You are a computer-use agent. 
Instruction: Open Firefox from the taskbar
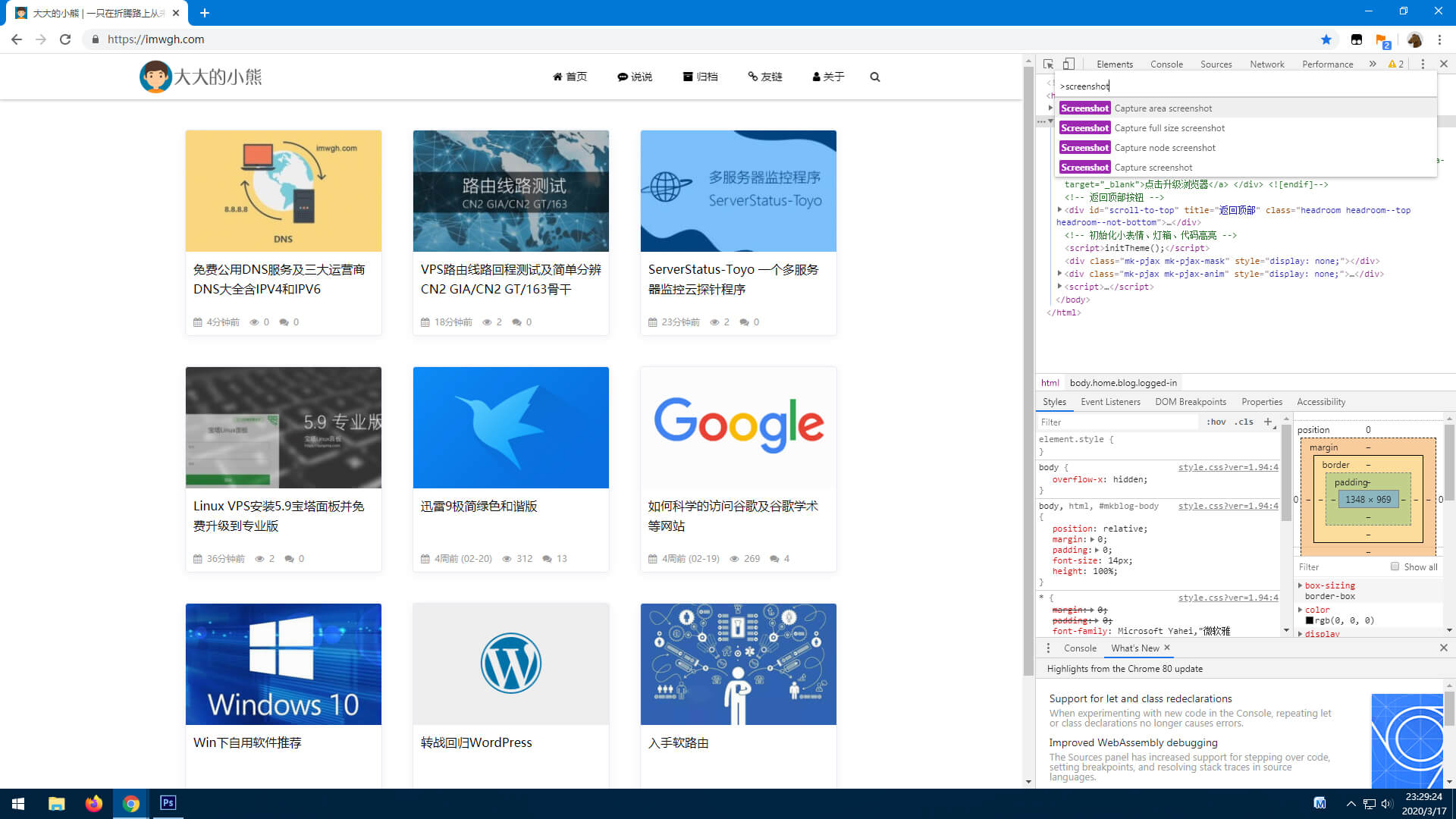[93, 804]
